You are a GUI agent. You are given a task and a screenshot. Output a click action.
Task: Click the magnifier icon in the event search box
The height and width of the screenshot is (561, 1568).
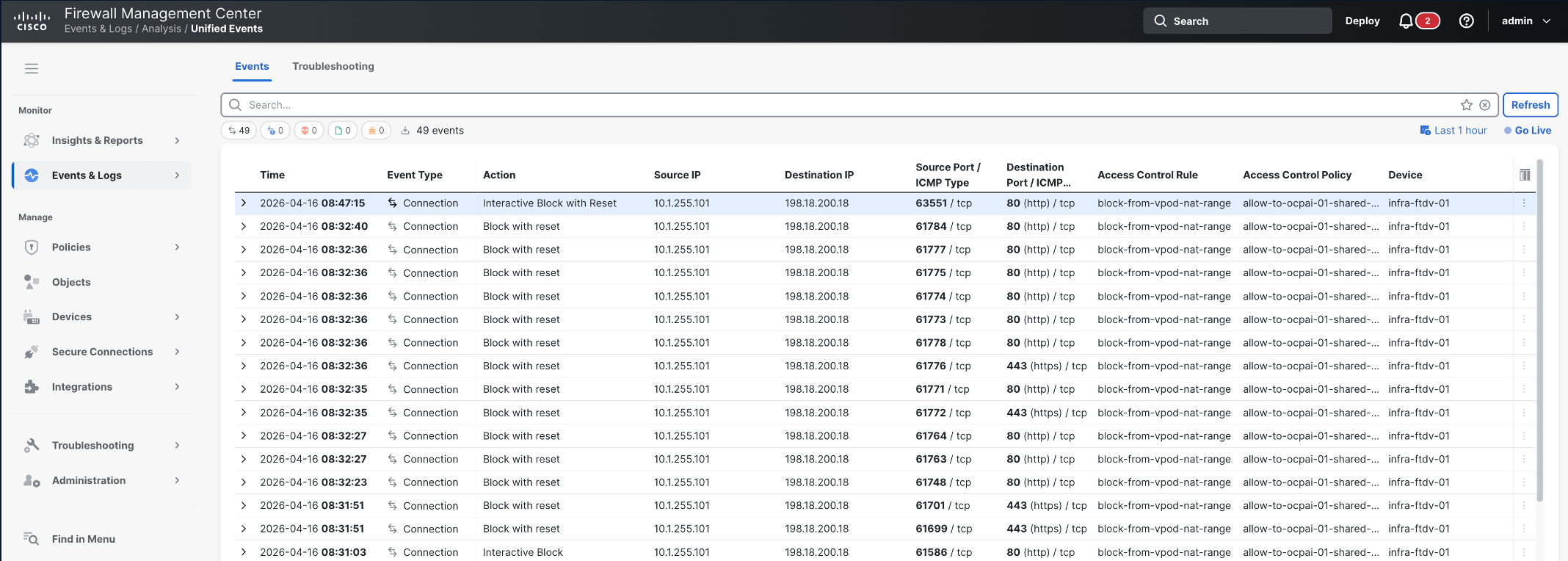click(235, 105)
